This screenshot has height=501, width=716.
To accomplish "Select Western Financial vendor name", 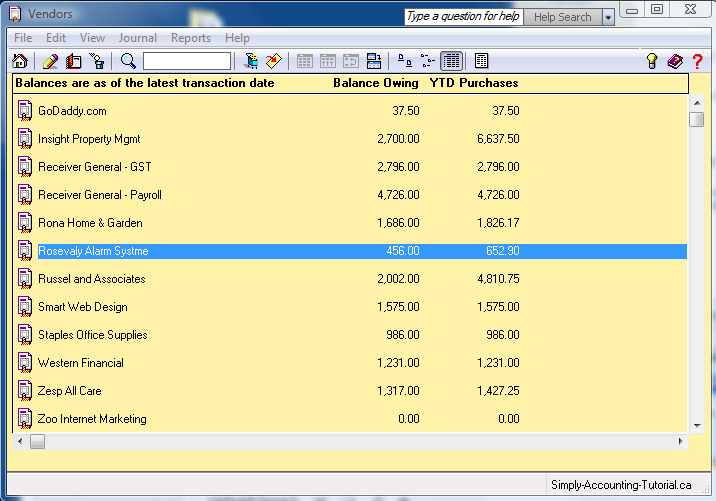I will pyautogui.click(x=81, y=363).
